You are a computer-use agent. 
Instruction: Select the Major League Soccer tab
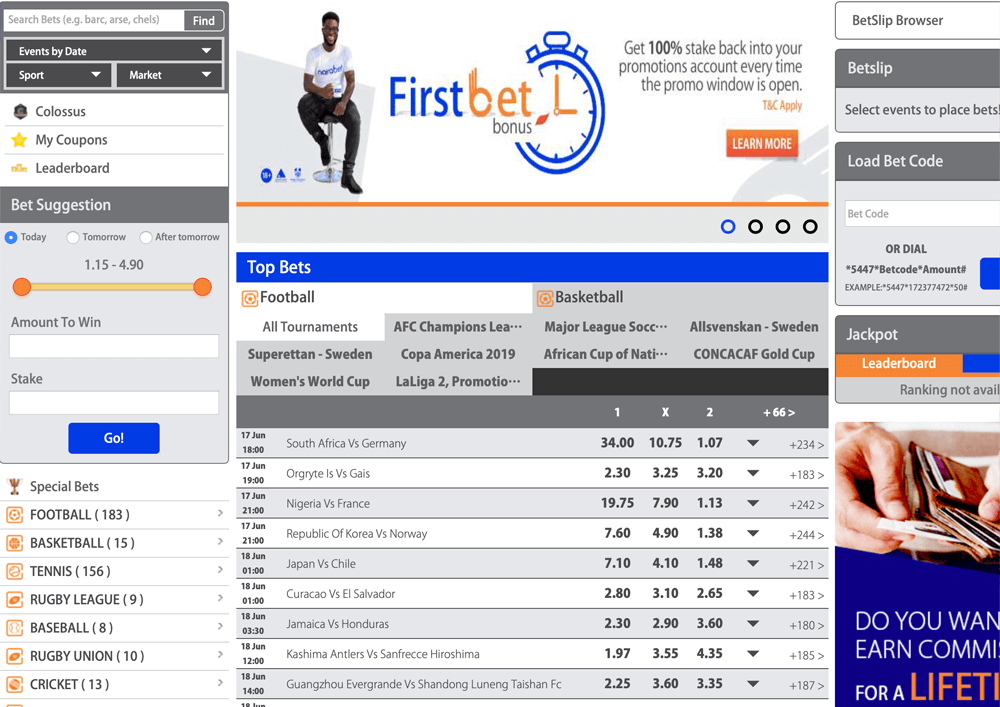click(606, 327)
